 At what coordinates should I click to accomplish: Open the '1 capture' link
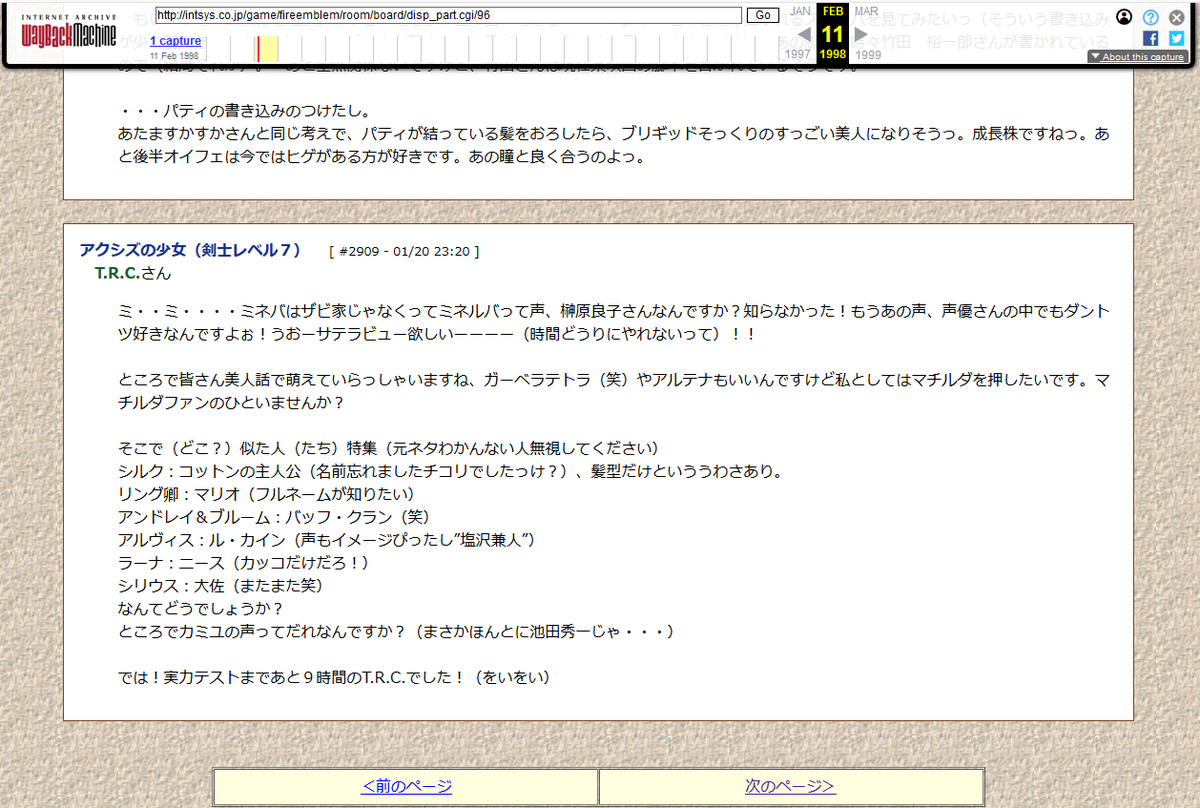175,41
